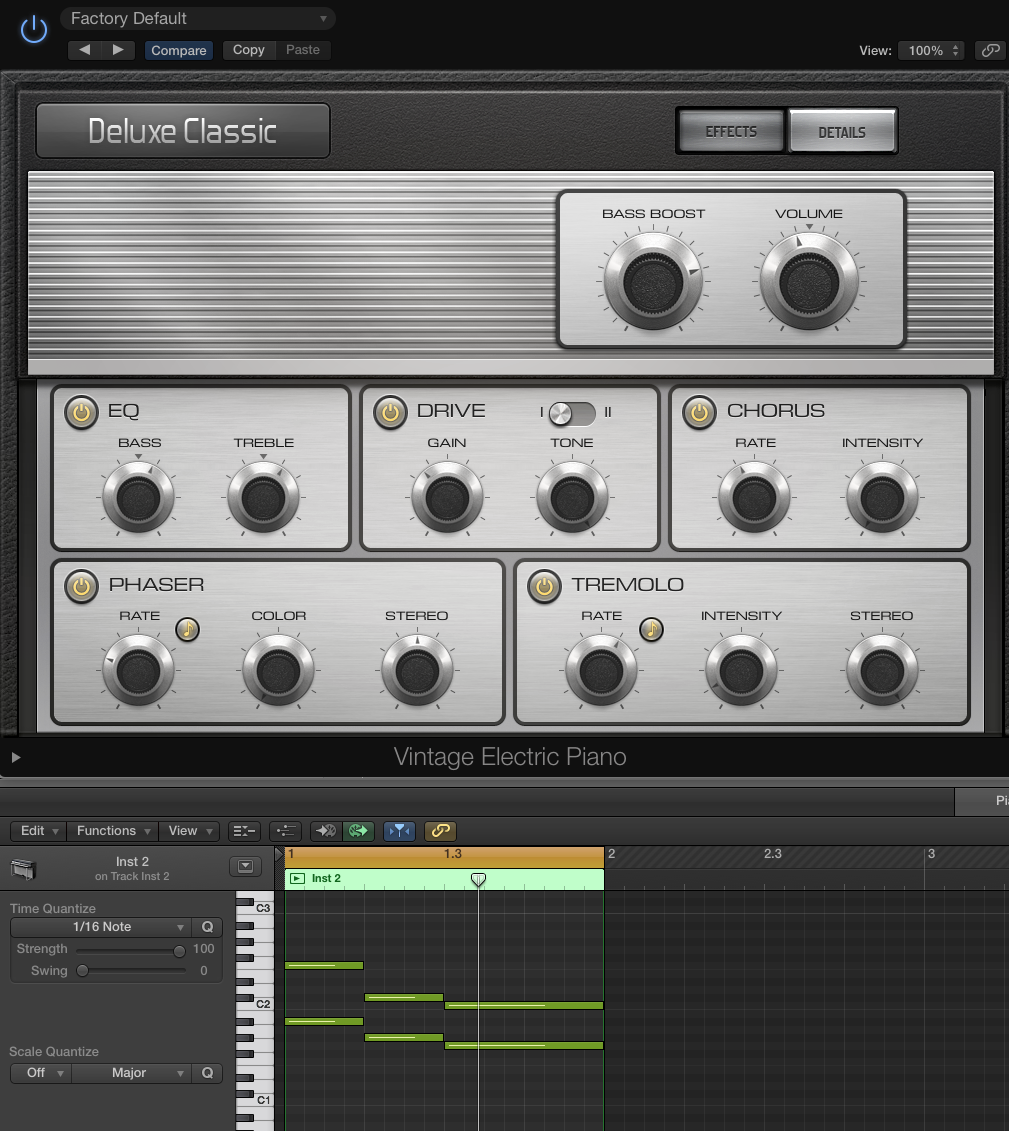Click the Compare button

tap(179, 50)
